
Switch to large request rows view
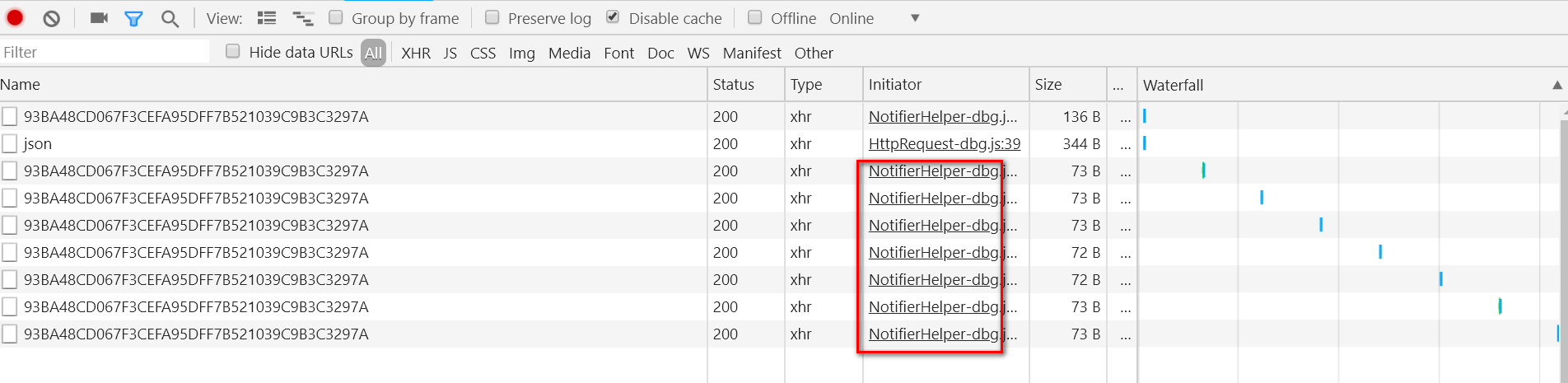point(266,18)
